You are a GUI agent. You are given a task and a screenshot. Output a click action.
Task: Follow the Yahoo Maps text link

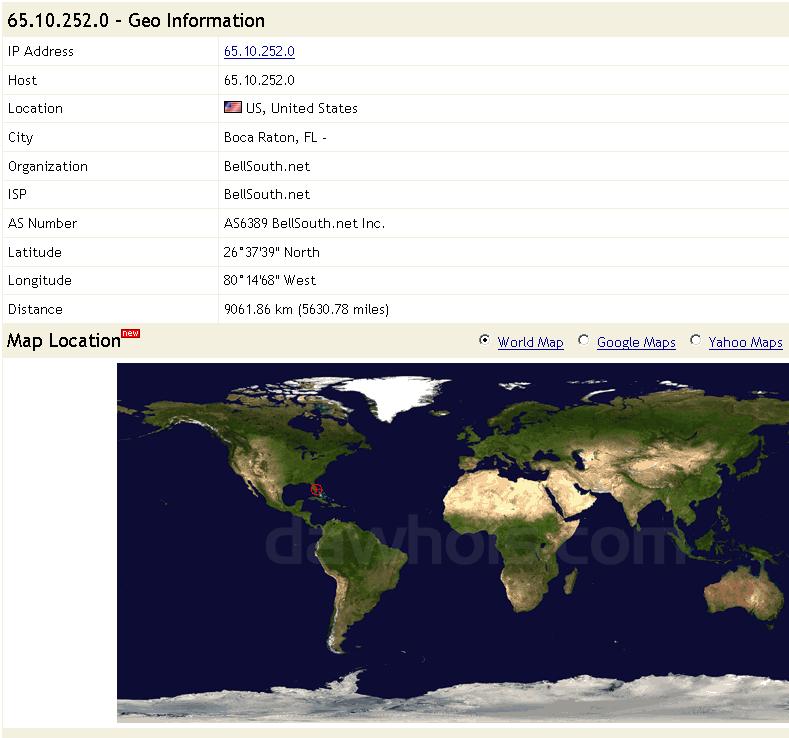tap(745, 342)
